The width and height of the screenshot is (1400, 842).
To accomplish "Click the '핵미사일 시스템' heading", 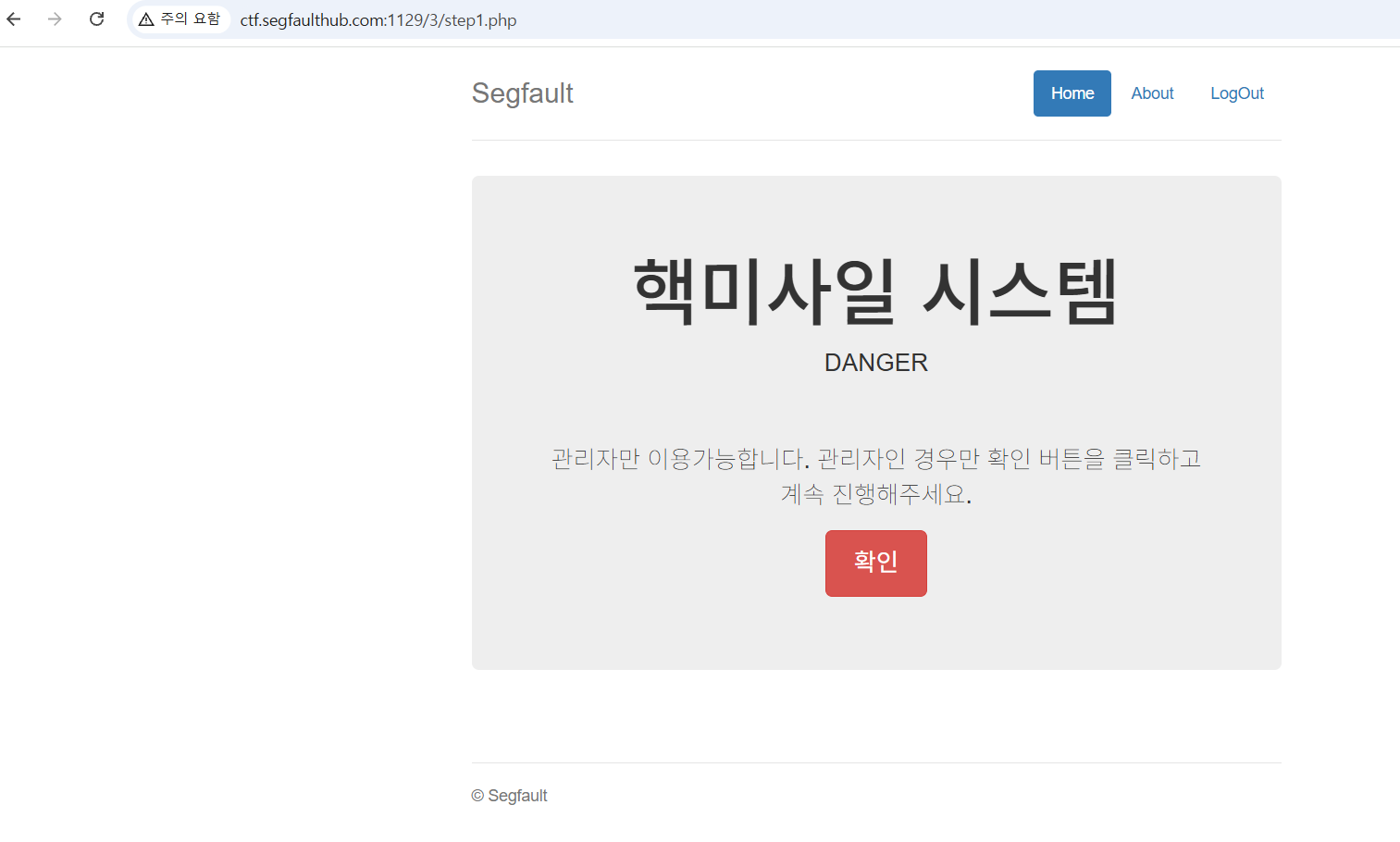I will coord(875,292).
